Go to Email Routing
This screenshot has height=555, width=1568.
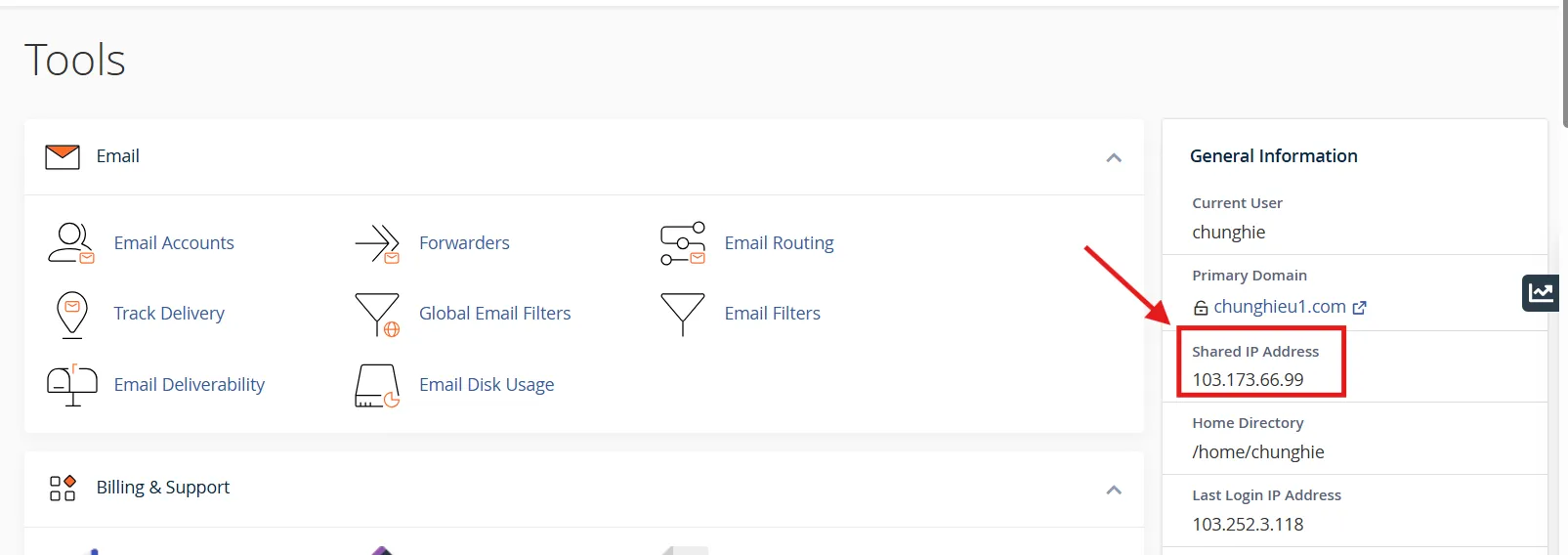779,243
